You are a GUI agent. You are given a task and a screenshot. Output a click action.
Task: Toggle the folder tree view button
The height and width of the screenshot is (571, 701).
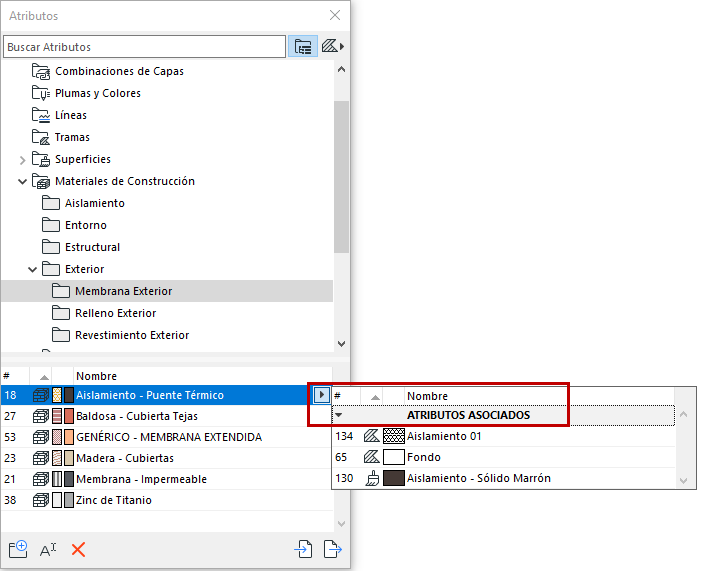[x=303, y=47]
